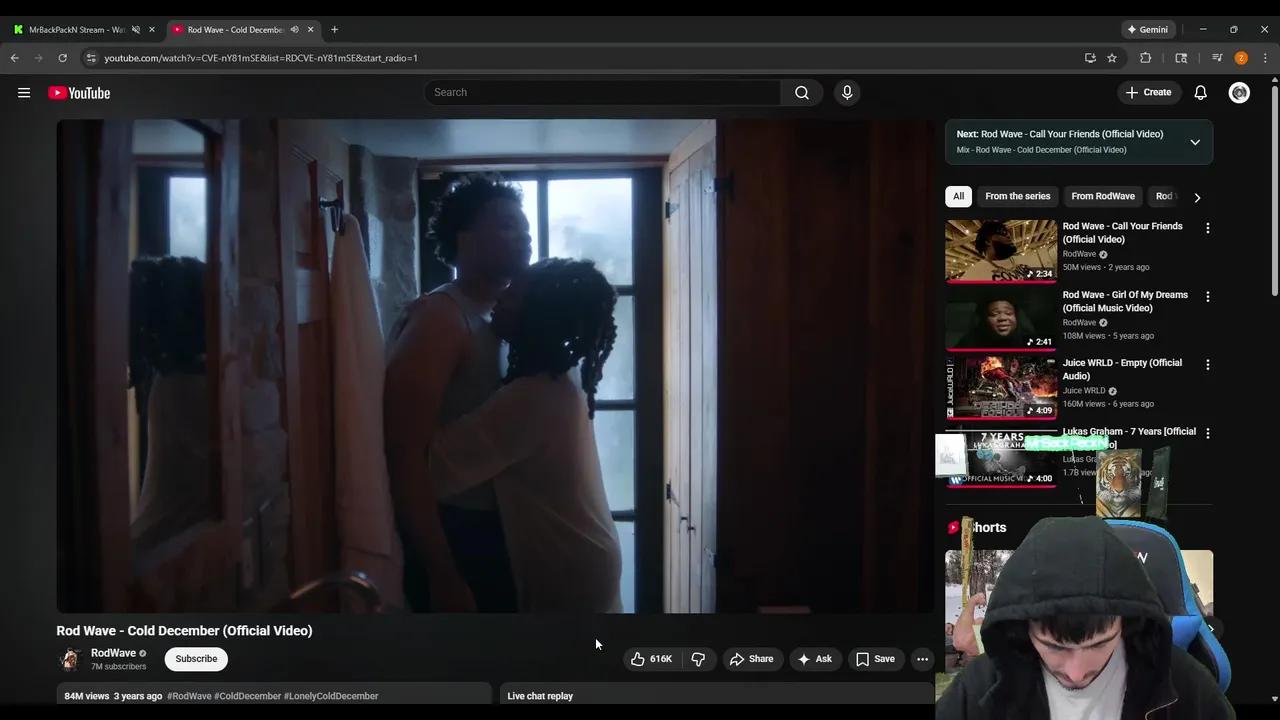Select From the series chip
1280x720 pixels.
pyautogui.click(x=1018, y=196)
